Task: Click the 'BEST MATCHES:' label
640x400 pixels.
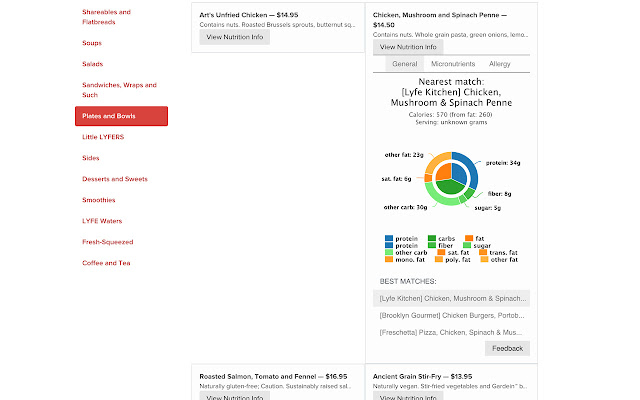Action: click(408, 281)
